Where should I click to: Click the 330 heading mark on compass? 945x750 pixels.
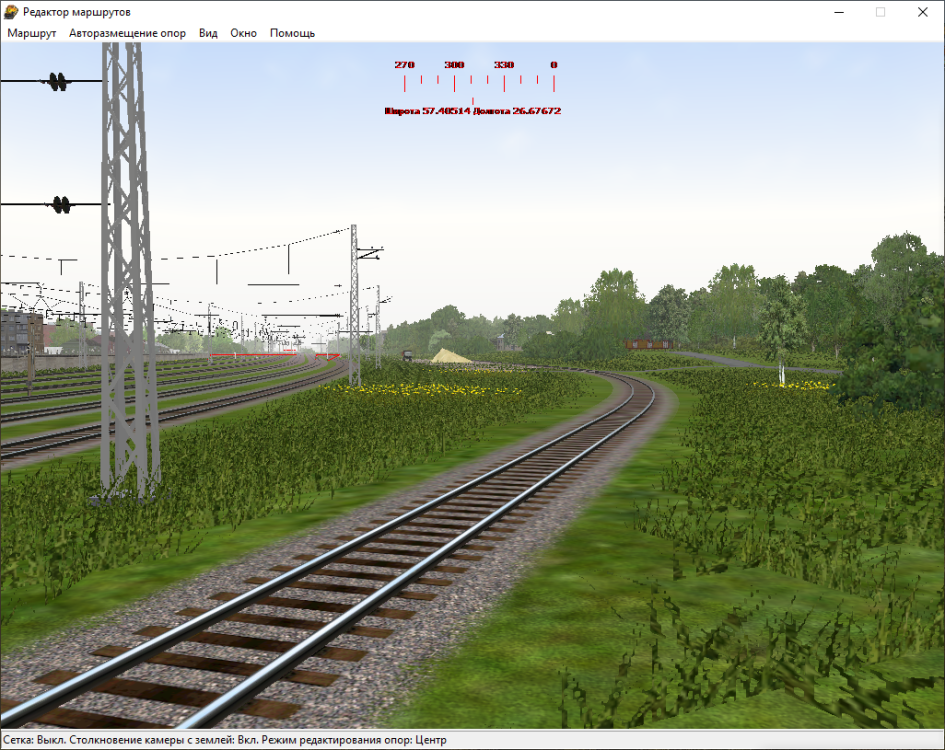504,65
